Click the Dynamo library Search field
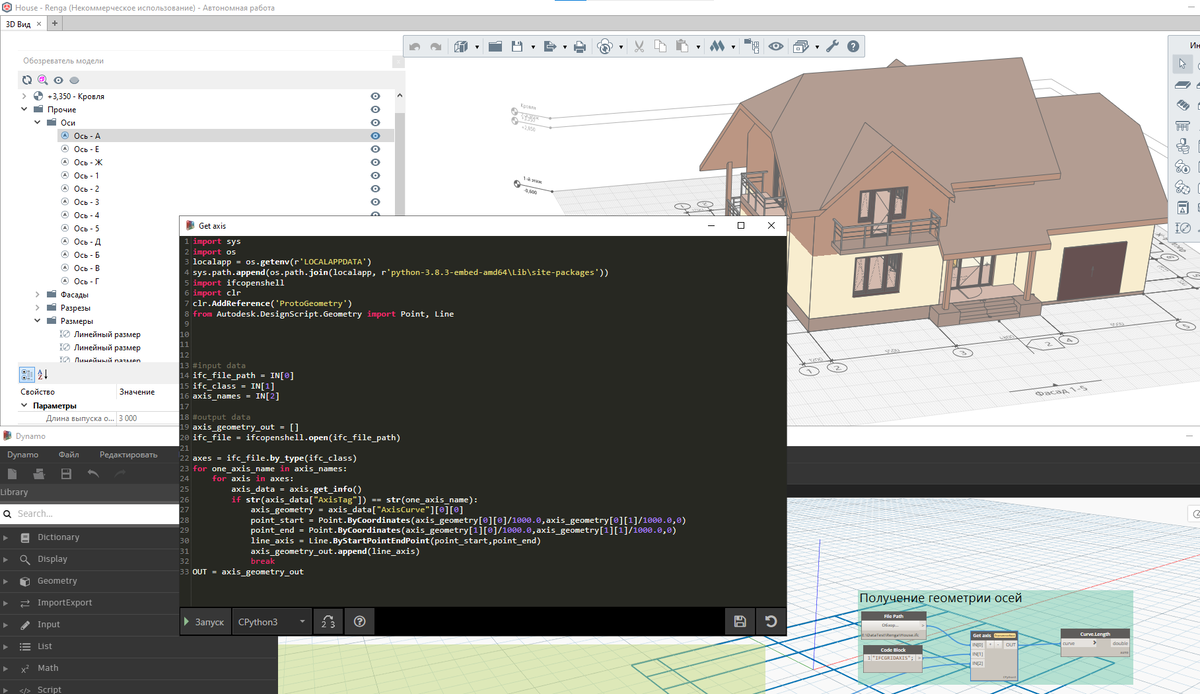The height and width of the screenshot is (694, 1200). (89, 513)
